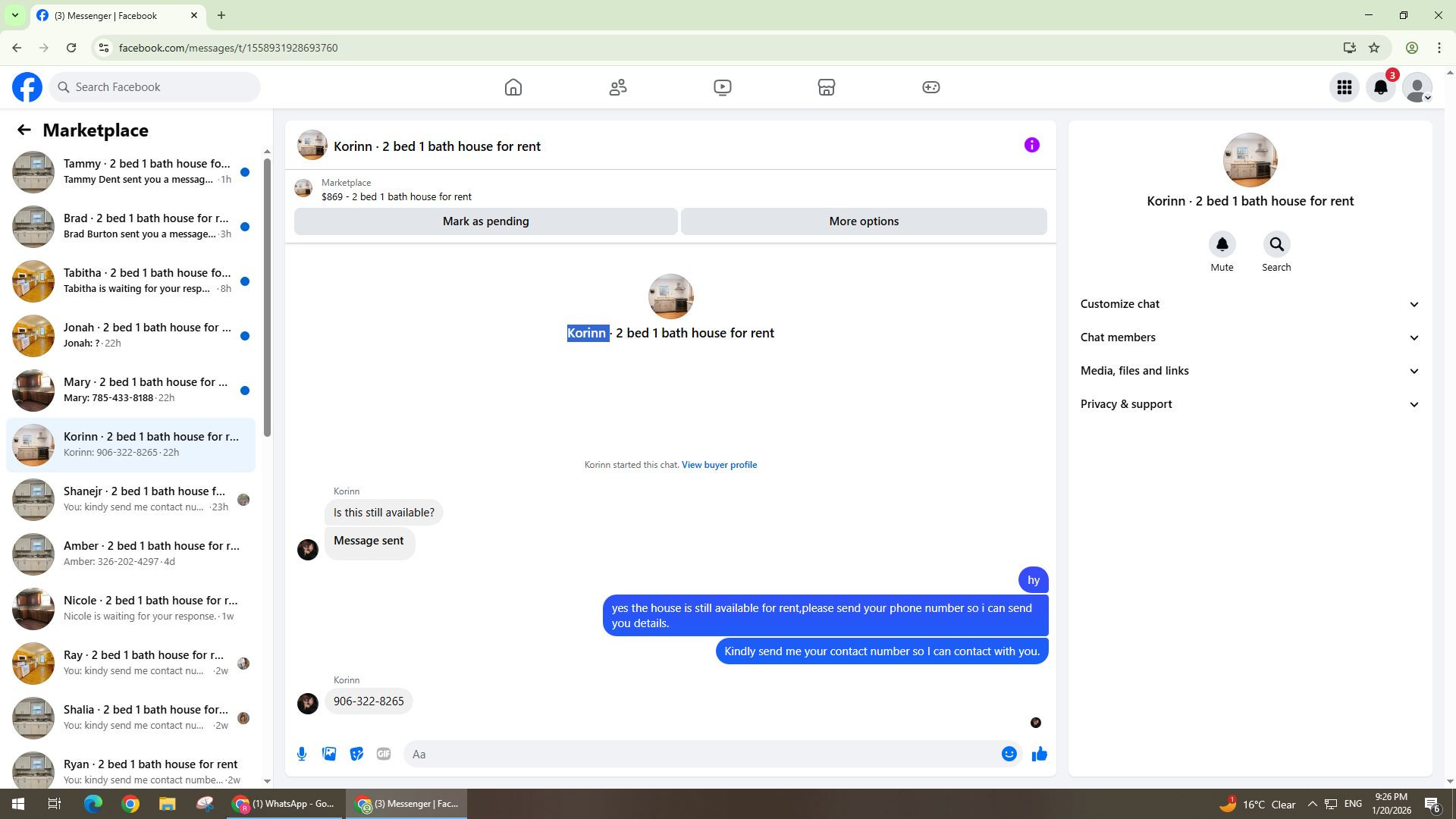View site information icon in address bar
Viewport: 1456px width, 819px height.
tap(105, 48)
